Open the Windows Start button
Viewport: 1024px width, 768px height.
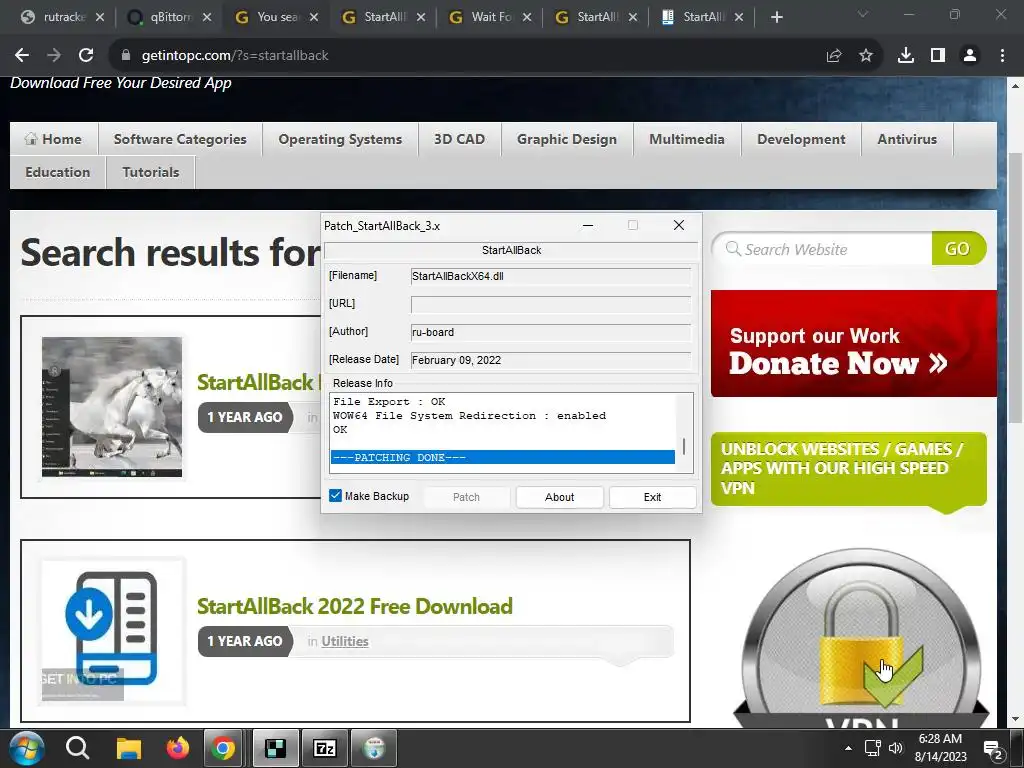[x=27, y=748]
